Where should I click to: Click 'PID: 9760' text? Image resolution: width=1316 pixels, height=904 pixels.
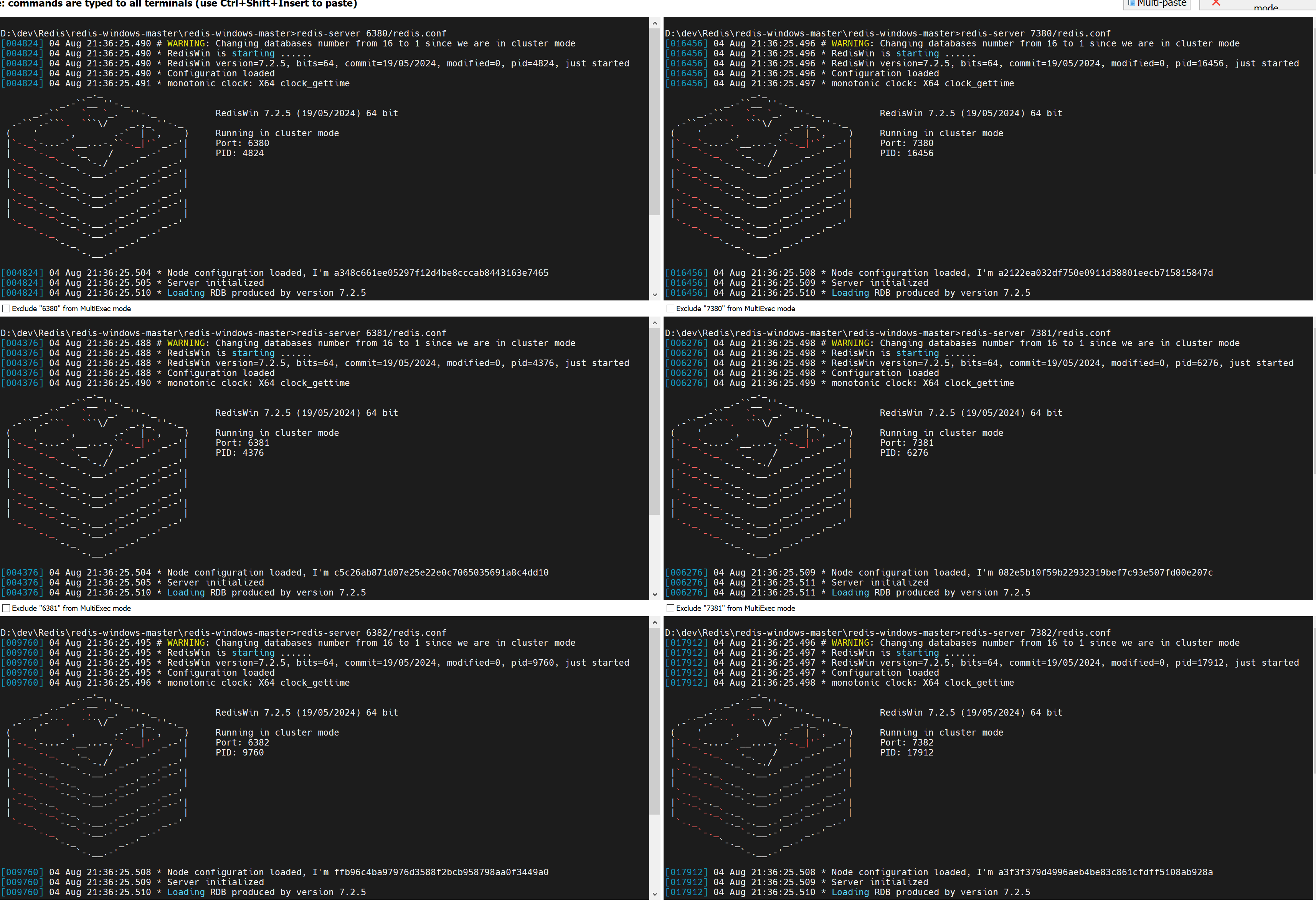pos(239,753)
